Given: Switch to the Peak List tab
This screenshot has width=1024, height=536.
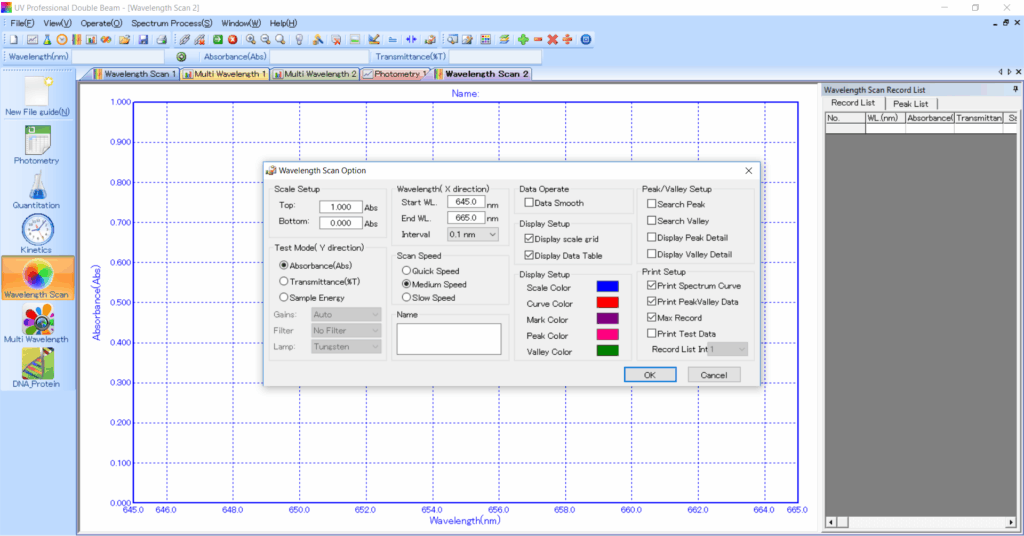Looking at the screenshot, I should (x=910, y=103).
